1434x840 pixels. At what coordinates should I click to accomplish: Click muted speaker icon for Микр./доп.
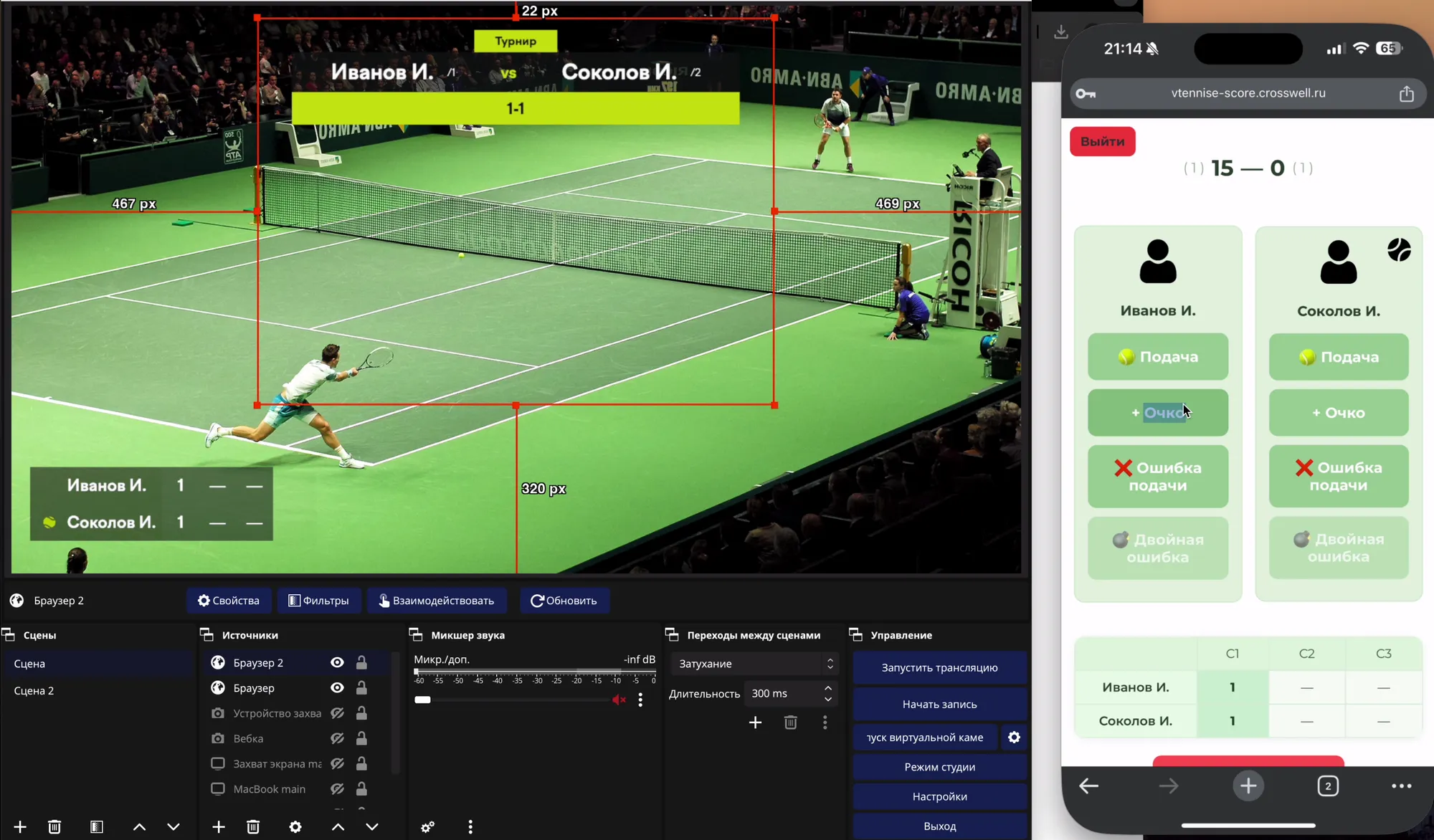pos(619,700)
